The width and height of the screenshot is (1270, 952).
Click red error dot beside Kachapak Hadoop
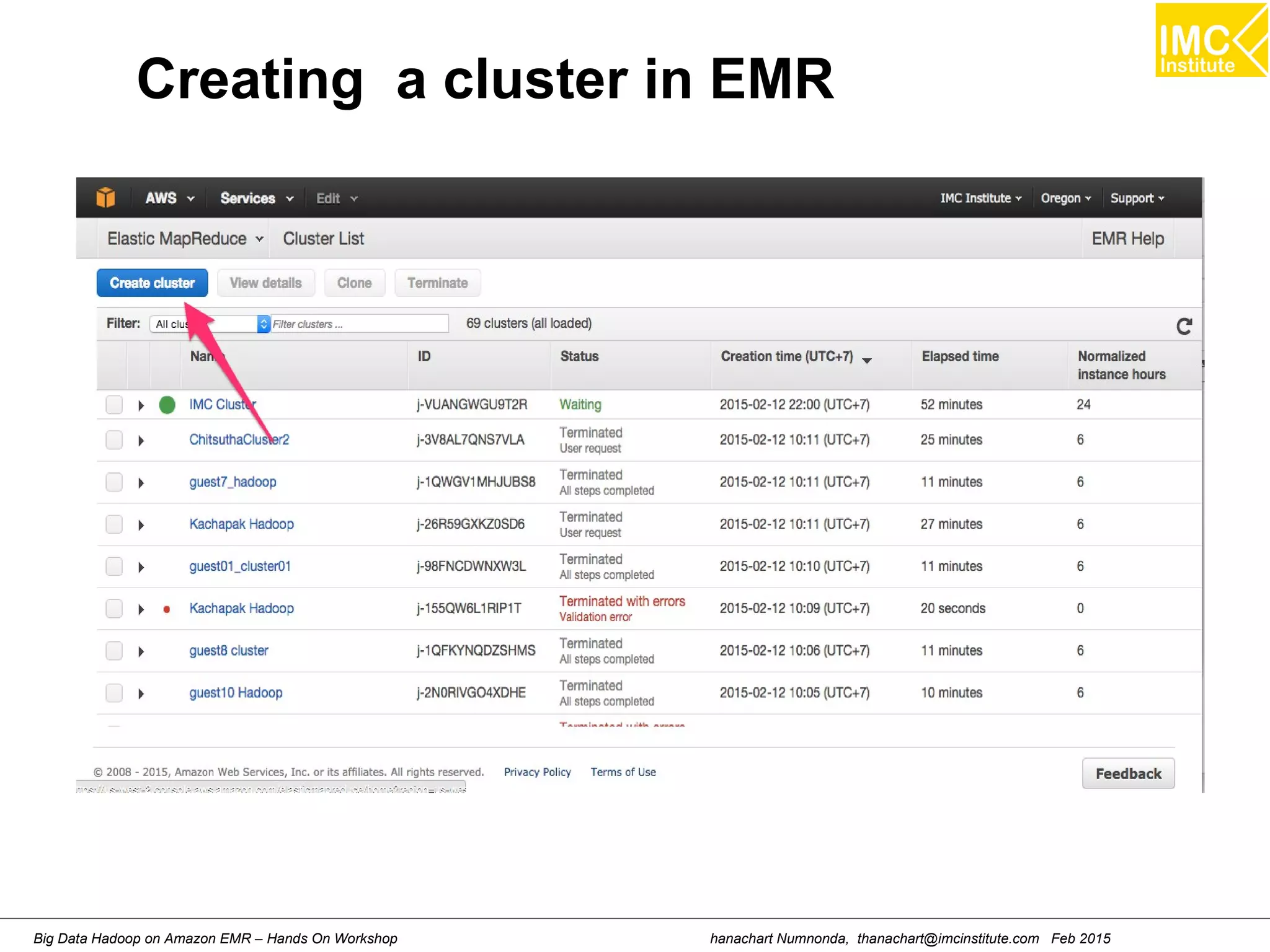coord(166,609)
